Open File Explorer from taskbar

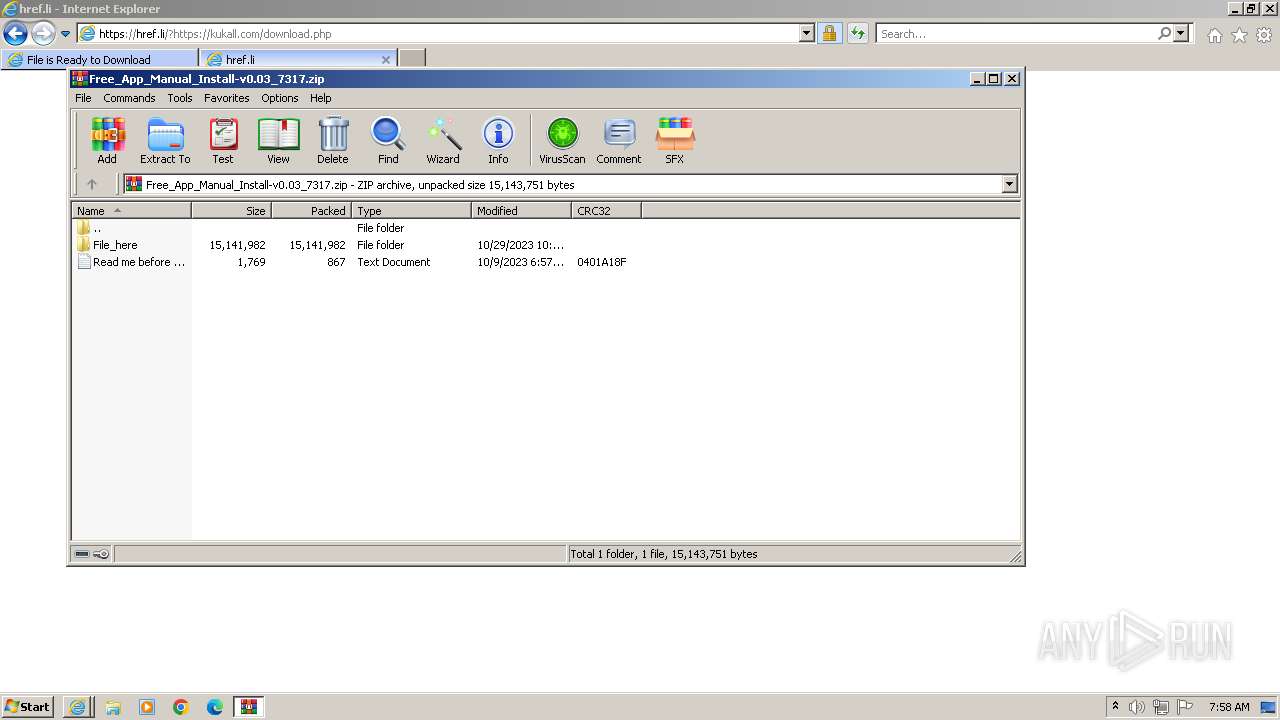(x=113, y=707)
